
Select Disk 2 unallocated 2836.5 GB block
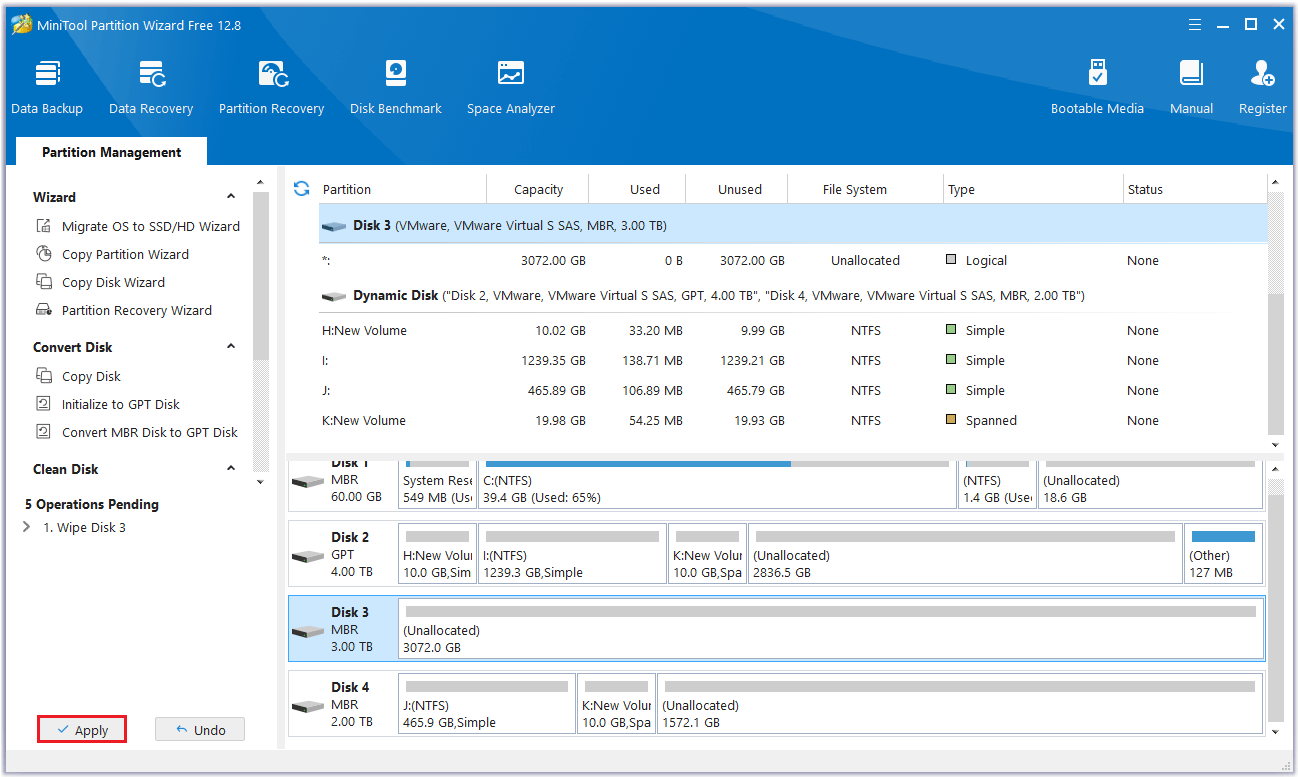pyautogui.click(x=965, y=553)
